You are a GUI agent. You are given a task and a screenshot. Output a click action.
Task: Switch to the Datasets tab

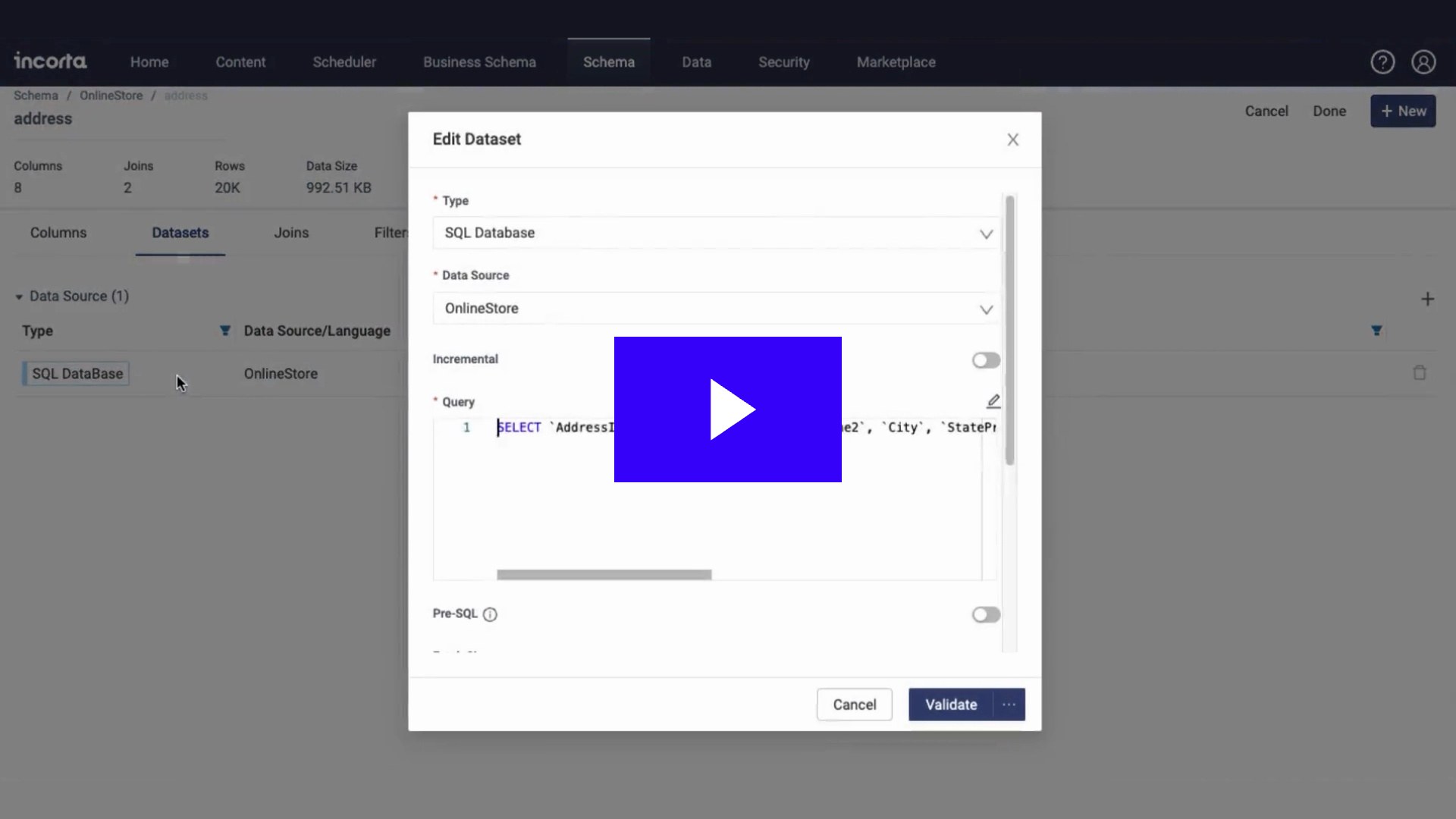point(180,233)
